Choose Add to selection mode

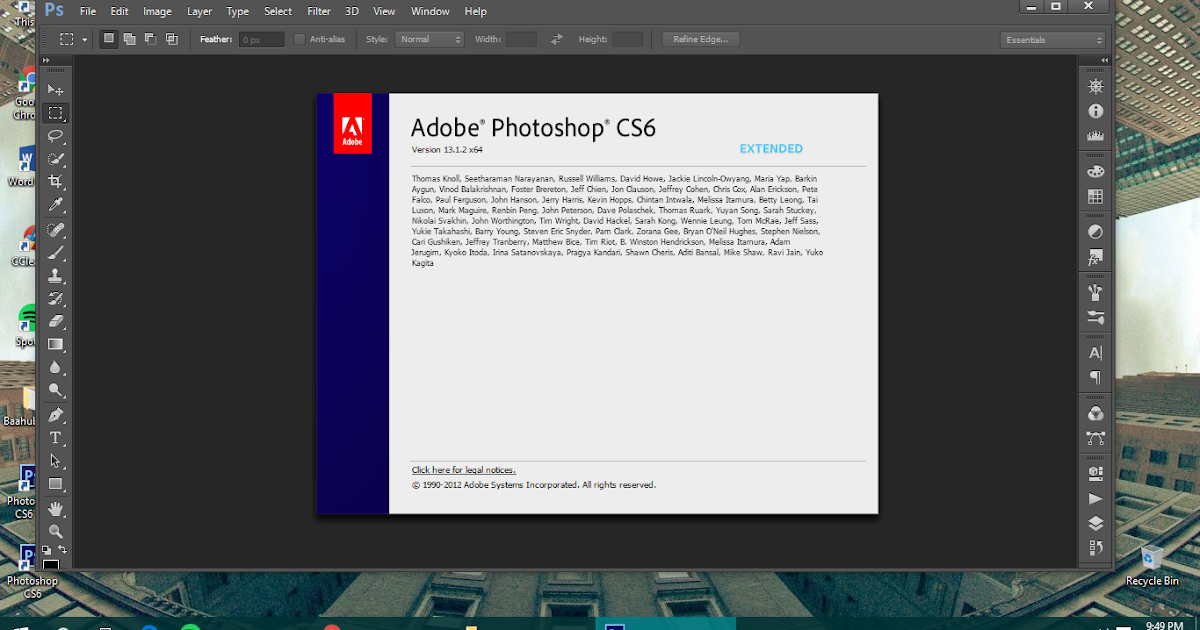pos(129,39)
